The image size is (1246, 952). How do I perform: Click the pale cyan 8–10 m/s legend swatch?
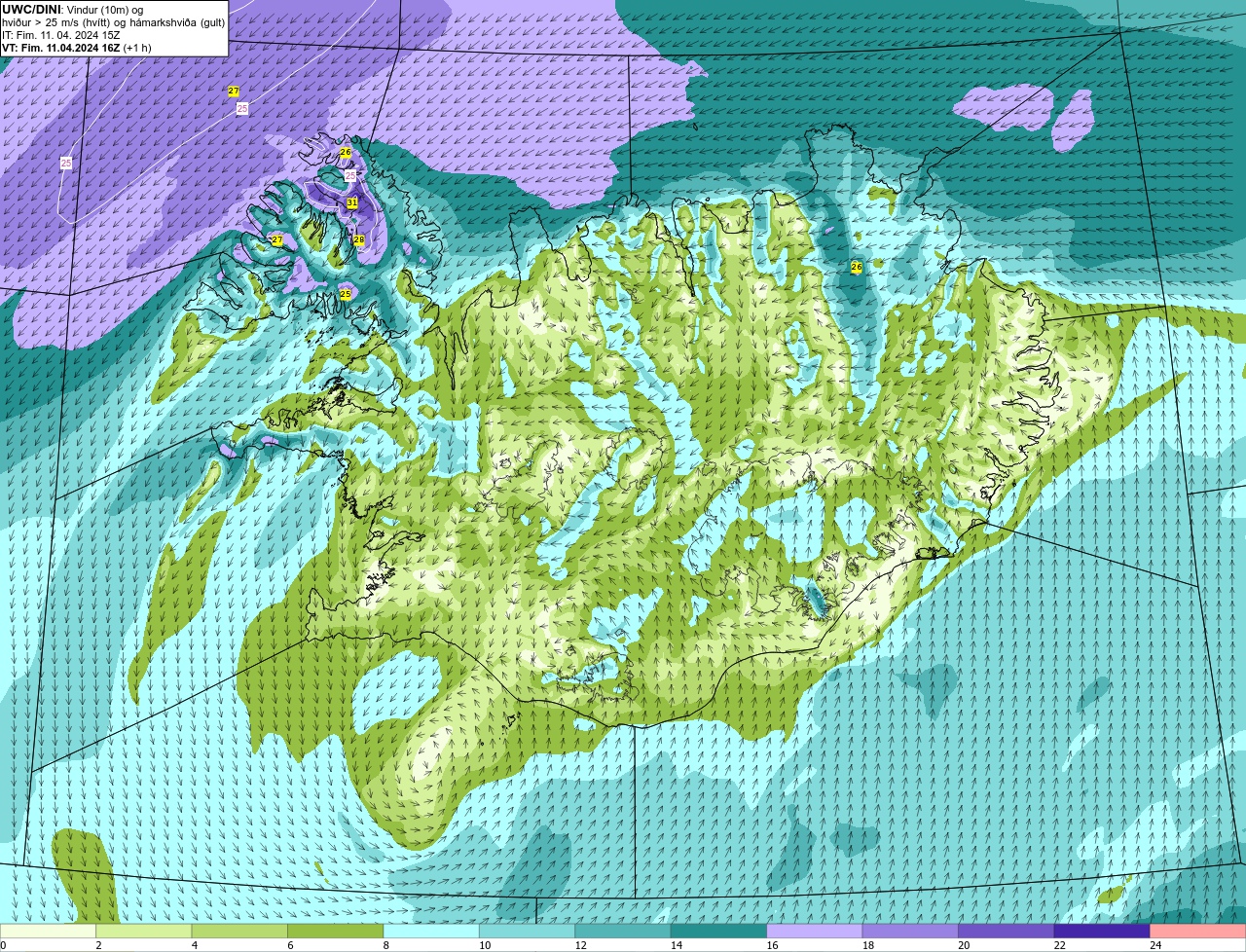point(431,932)
